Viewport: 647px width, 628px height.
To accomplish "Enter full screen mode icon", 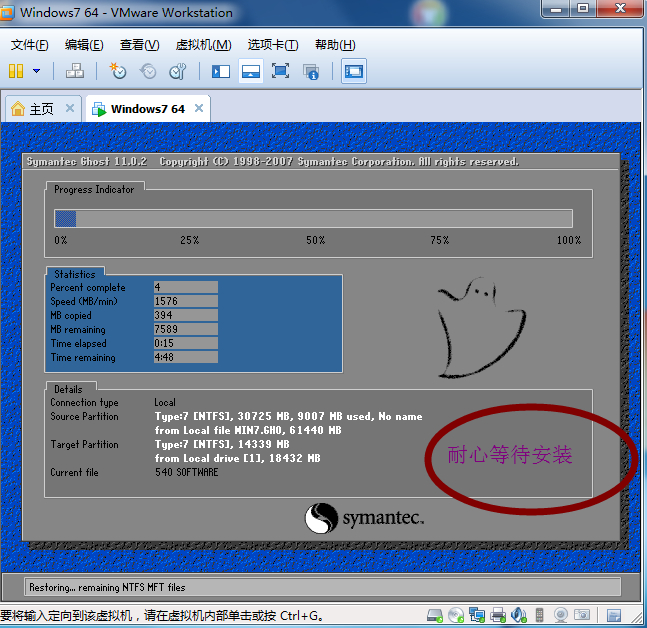I will (280, 71).
